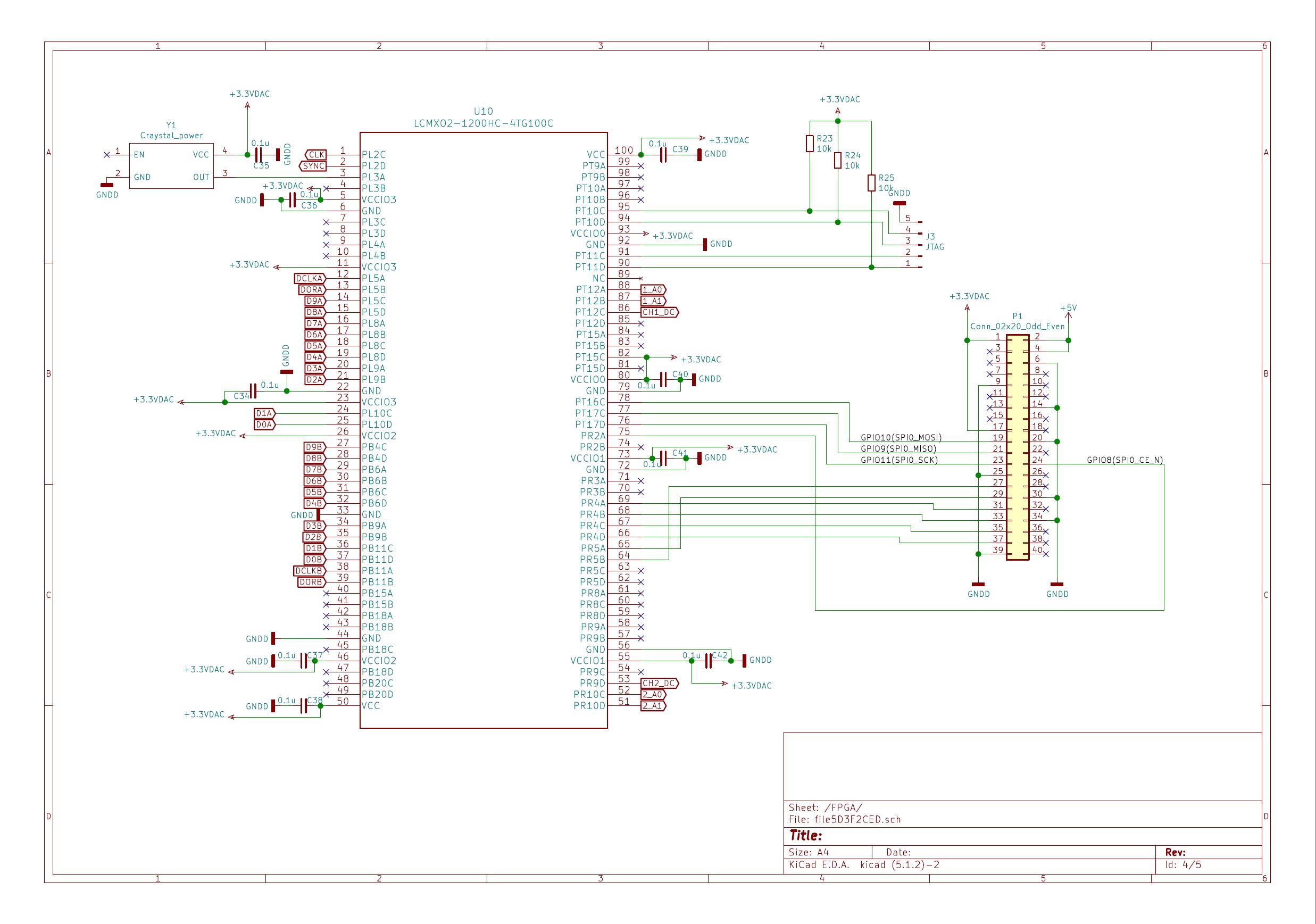Select resistor R24
Screen dimensions: 1316x924
point(837,161)
